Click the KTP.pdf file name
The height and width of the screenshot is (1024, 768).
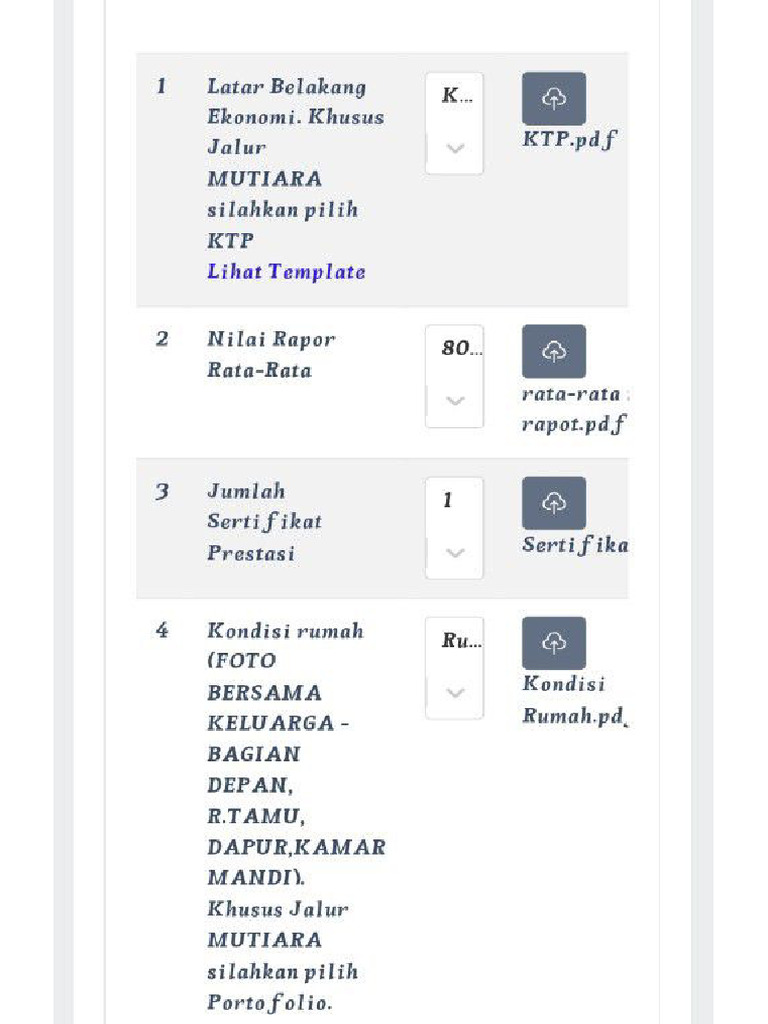point(569,139)
